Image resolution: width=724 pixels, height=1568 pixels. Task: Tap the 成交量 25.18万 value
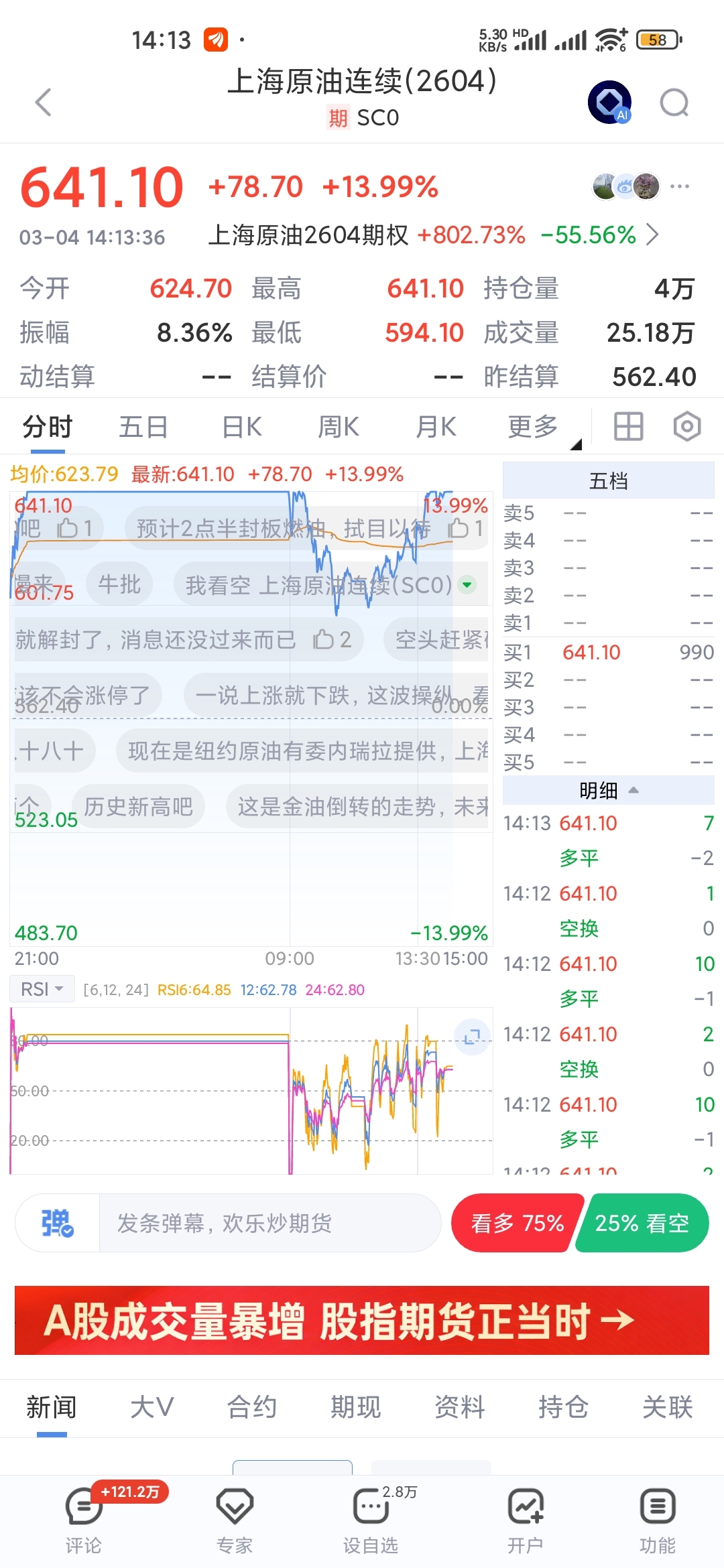click(650, 332)
